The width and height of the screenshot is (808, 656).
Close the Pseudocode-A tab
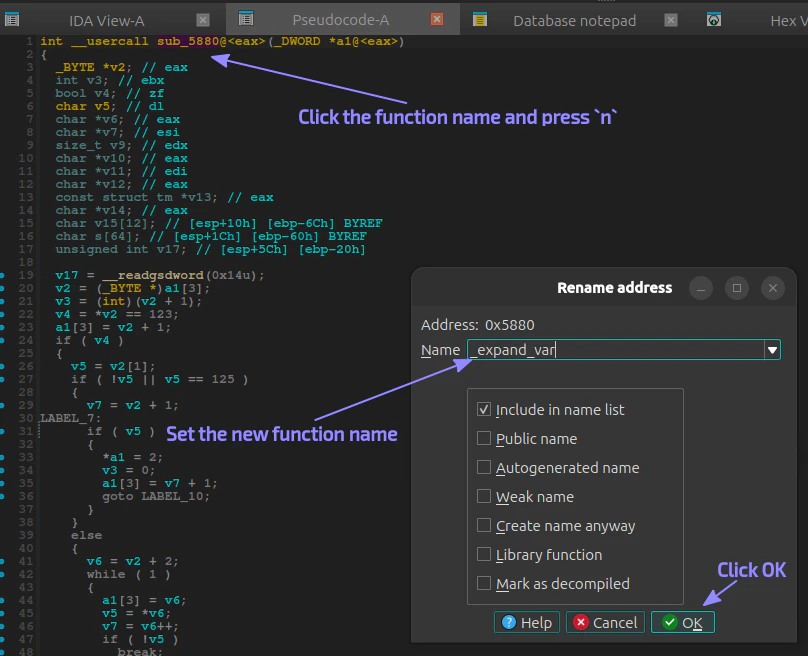pyautogui.click(x=437, y=19)
